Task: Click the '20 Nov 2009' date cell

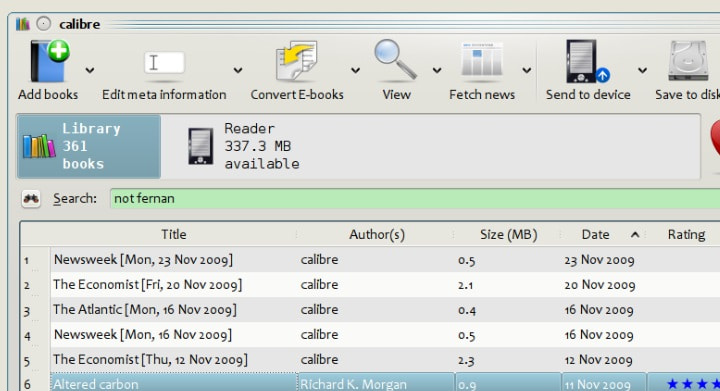Action: [x=600, y=285]
